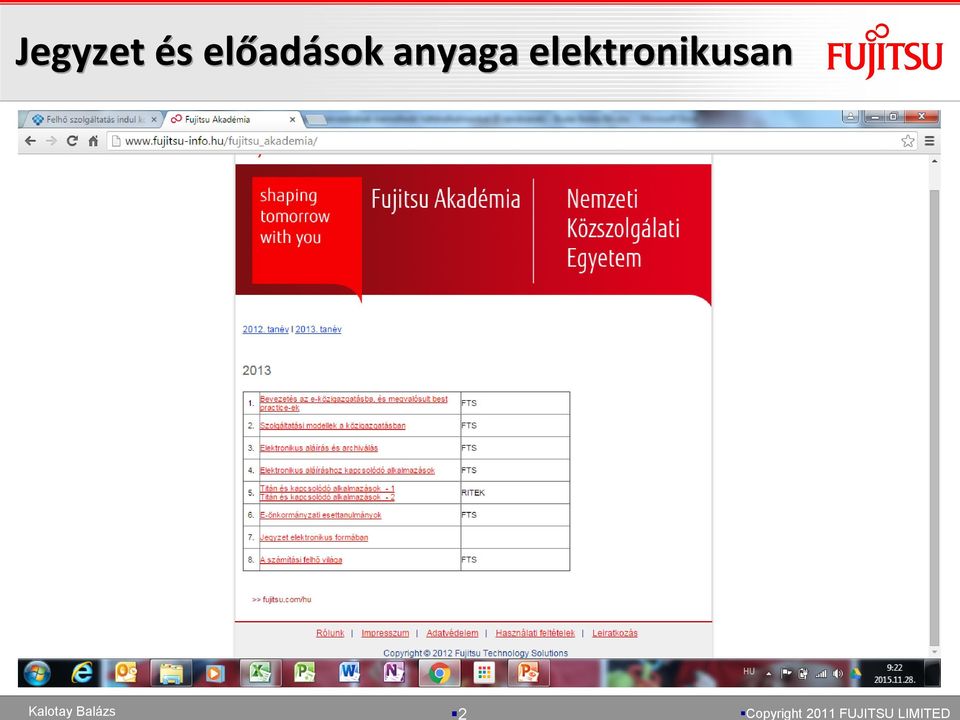
Task: Open Titán és kapcsolódó alkalmazások - 1 link
Action: (327, 489)
